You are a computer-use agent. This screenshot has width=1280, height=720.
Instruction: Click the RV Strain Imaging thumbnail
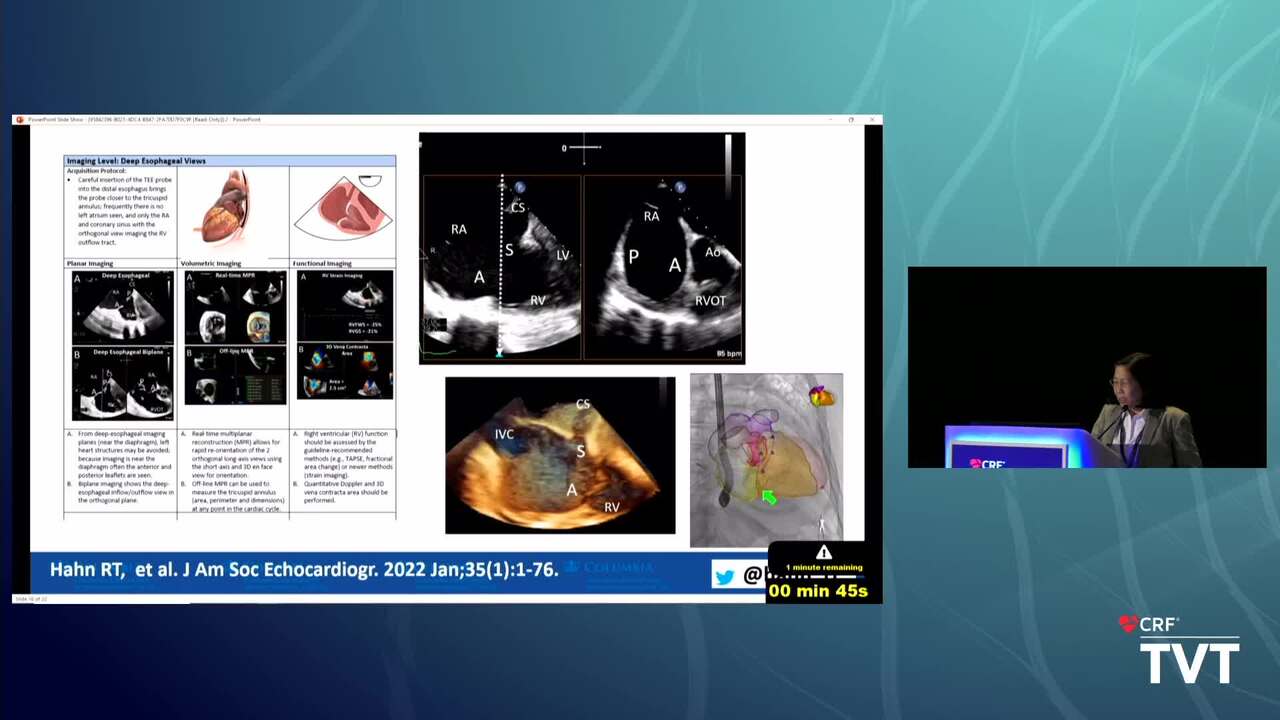(345, 305)
